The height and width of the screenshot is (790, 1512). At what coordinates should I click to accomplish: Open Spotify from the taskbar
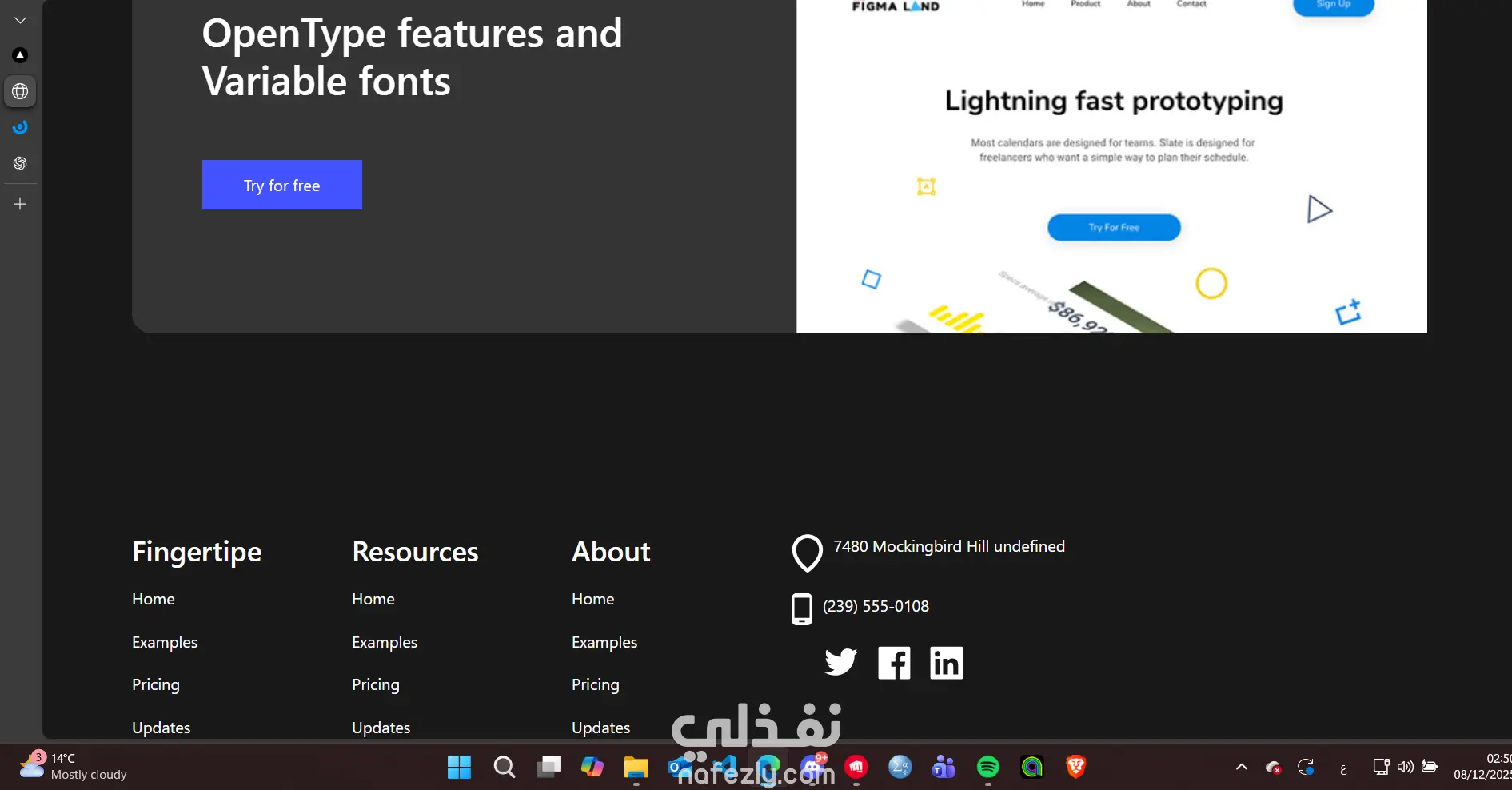click(988, 768)
